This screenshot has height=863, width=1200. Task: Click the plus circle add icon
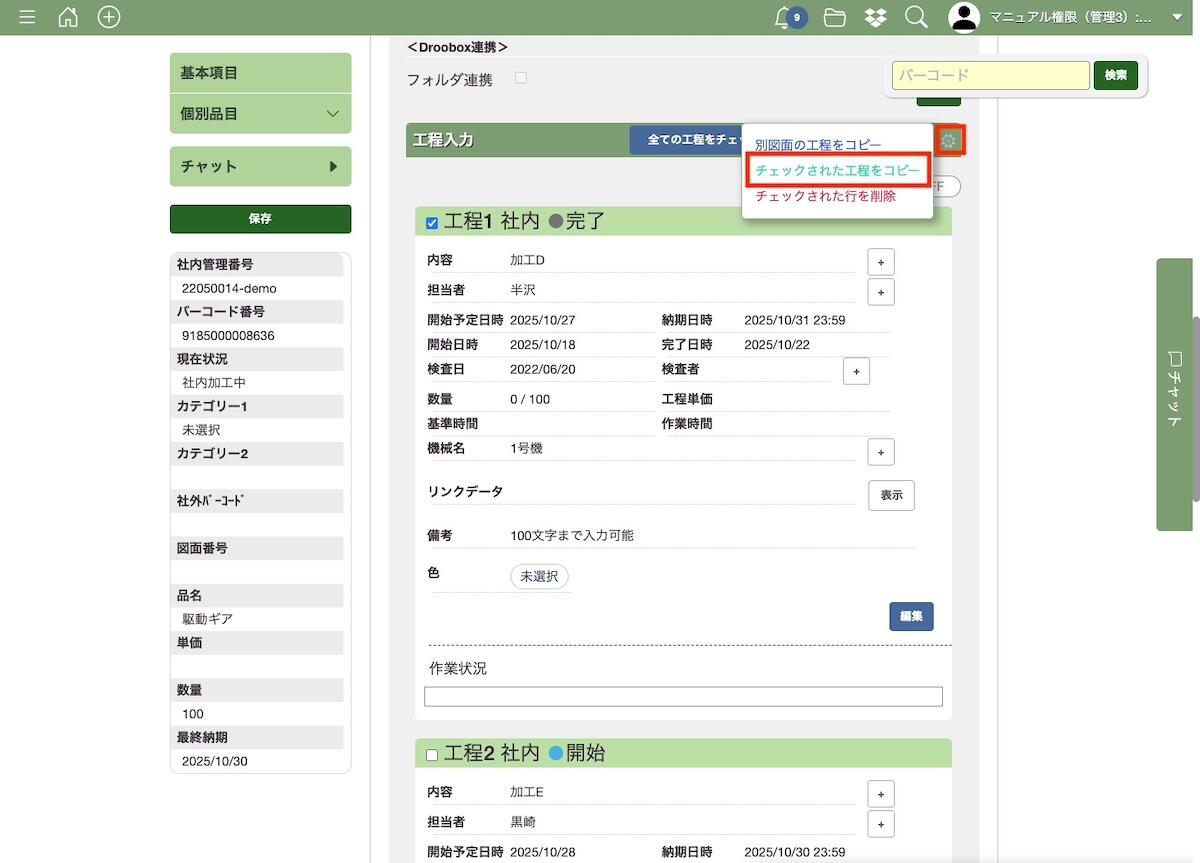109,17
